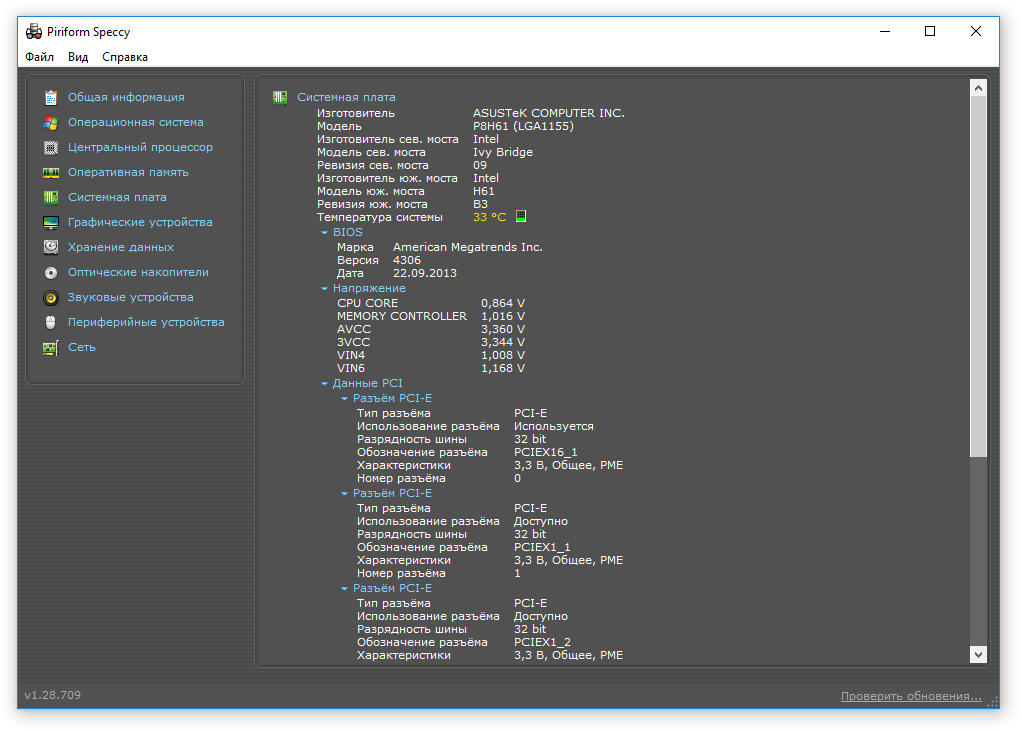
Task: Show Оптические накопители section
Action: [x=138, y=272]
